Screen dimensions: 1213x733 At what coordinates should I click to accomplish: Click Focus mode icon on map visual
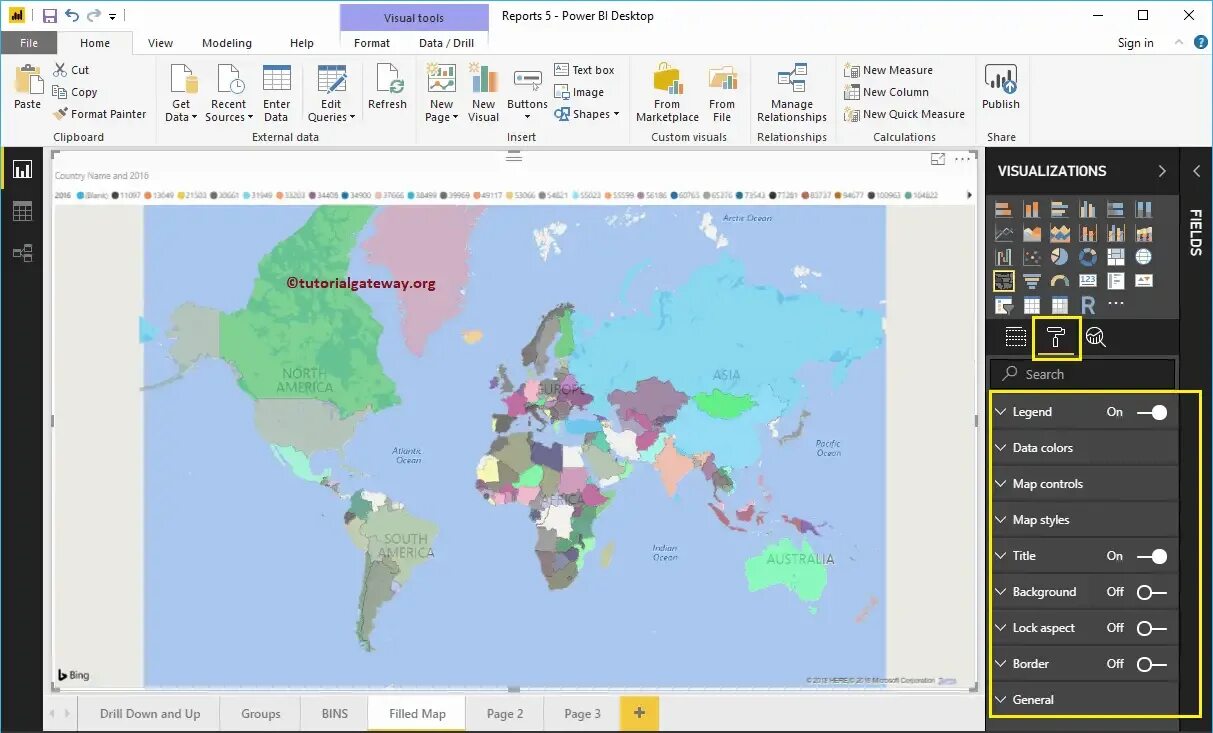pyautogui.click(x=938, y=159)
